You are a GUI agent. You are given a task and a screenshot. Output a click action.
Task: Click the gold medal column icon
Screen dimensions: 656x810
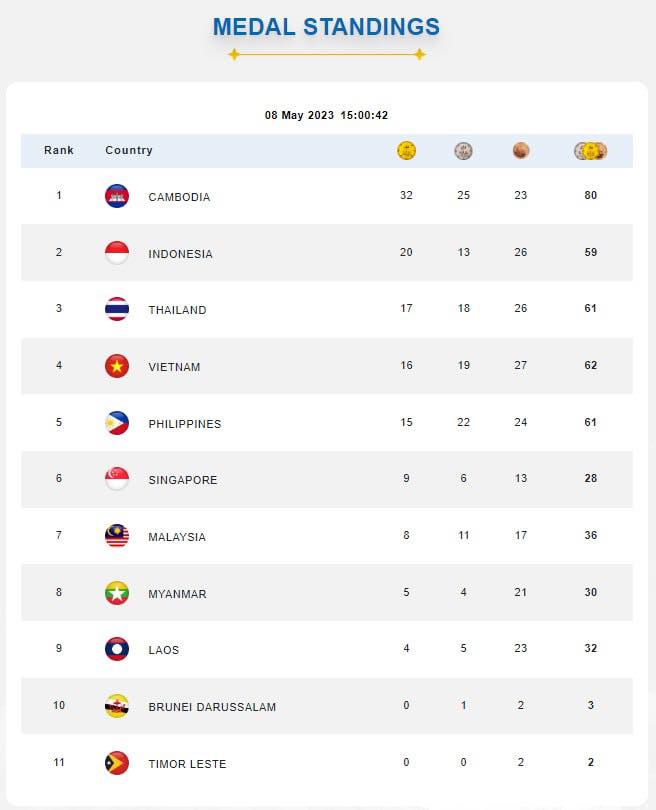[x=406, y=151]
